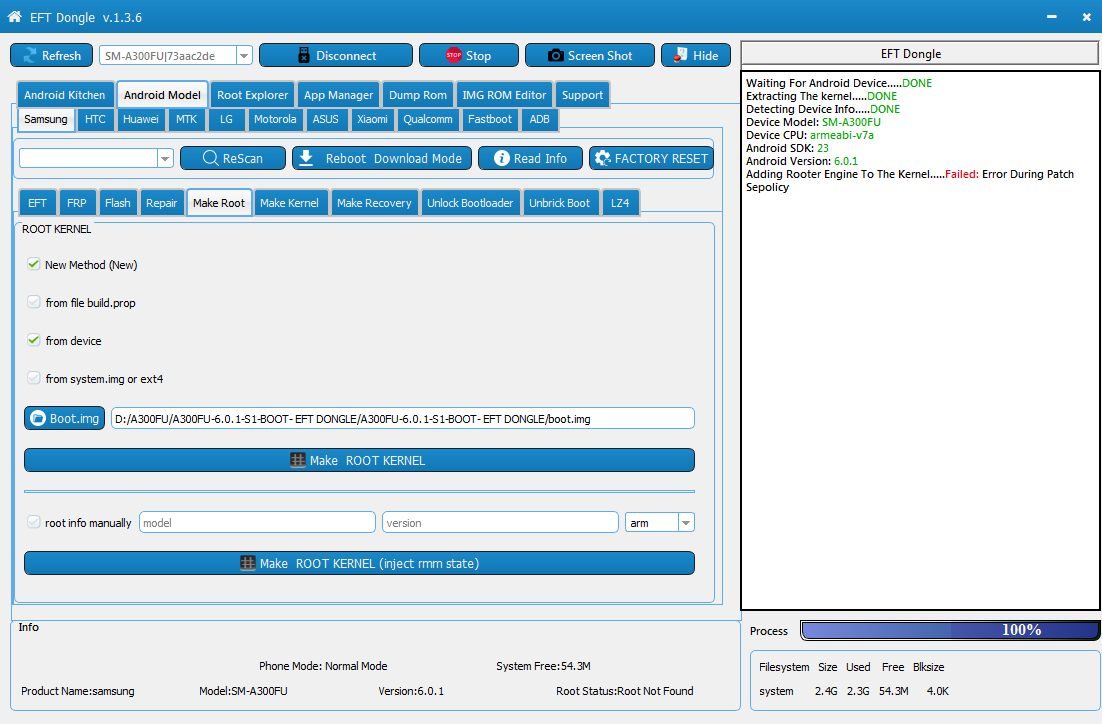Open the EFT sub-tab
Screen dimensions: 1102x724
37,203
